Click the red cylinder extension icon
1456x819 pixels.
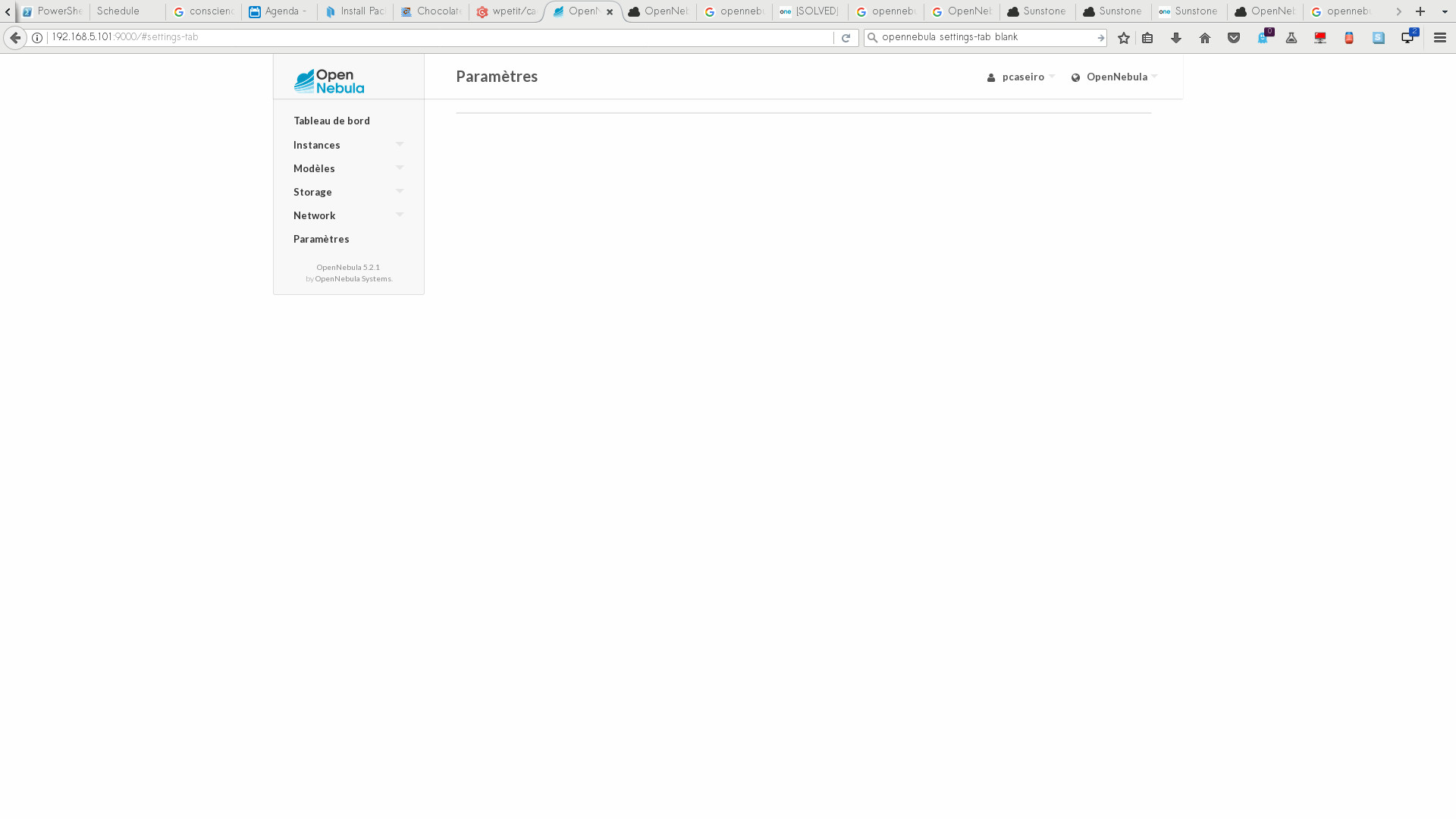pos(1349,37)
